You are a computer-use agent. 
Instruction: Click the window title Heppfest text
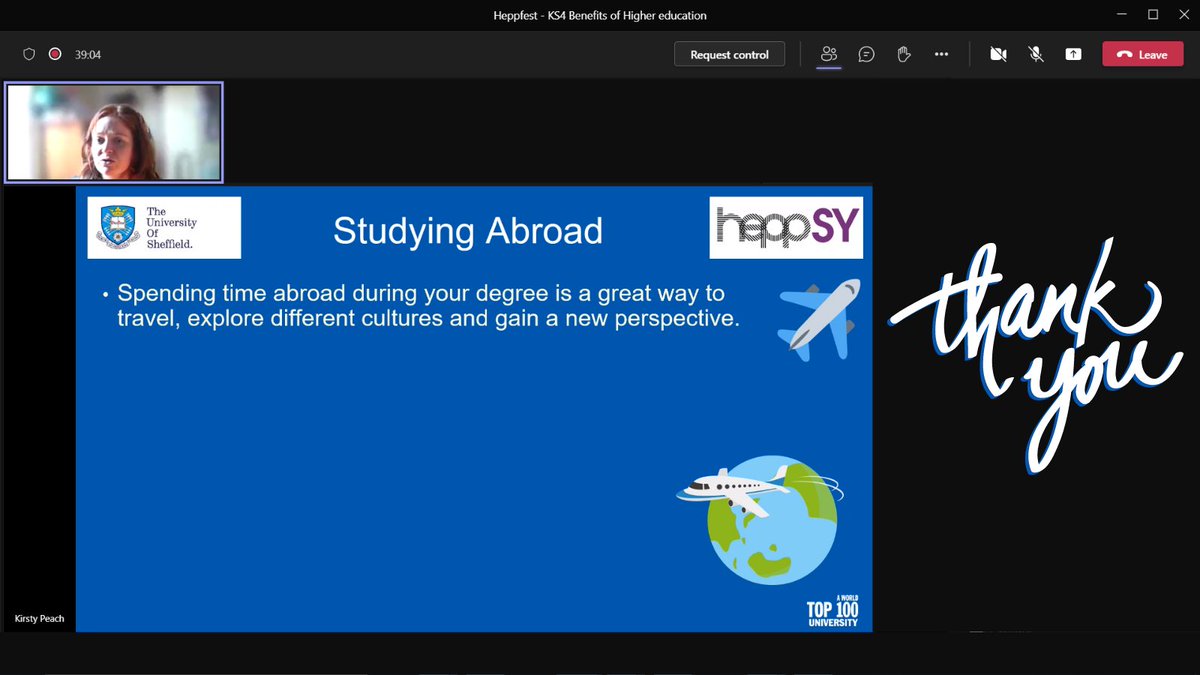pyautogui.click(x=600, y=14)
